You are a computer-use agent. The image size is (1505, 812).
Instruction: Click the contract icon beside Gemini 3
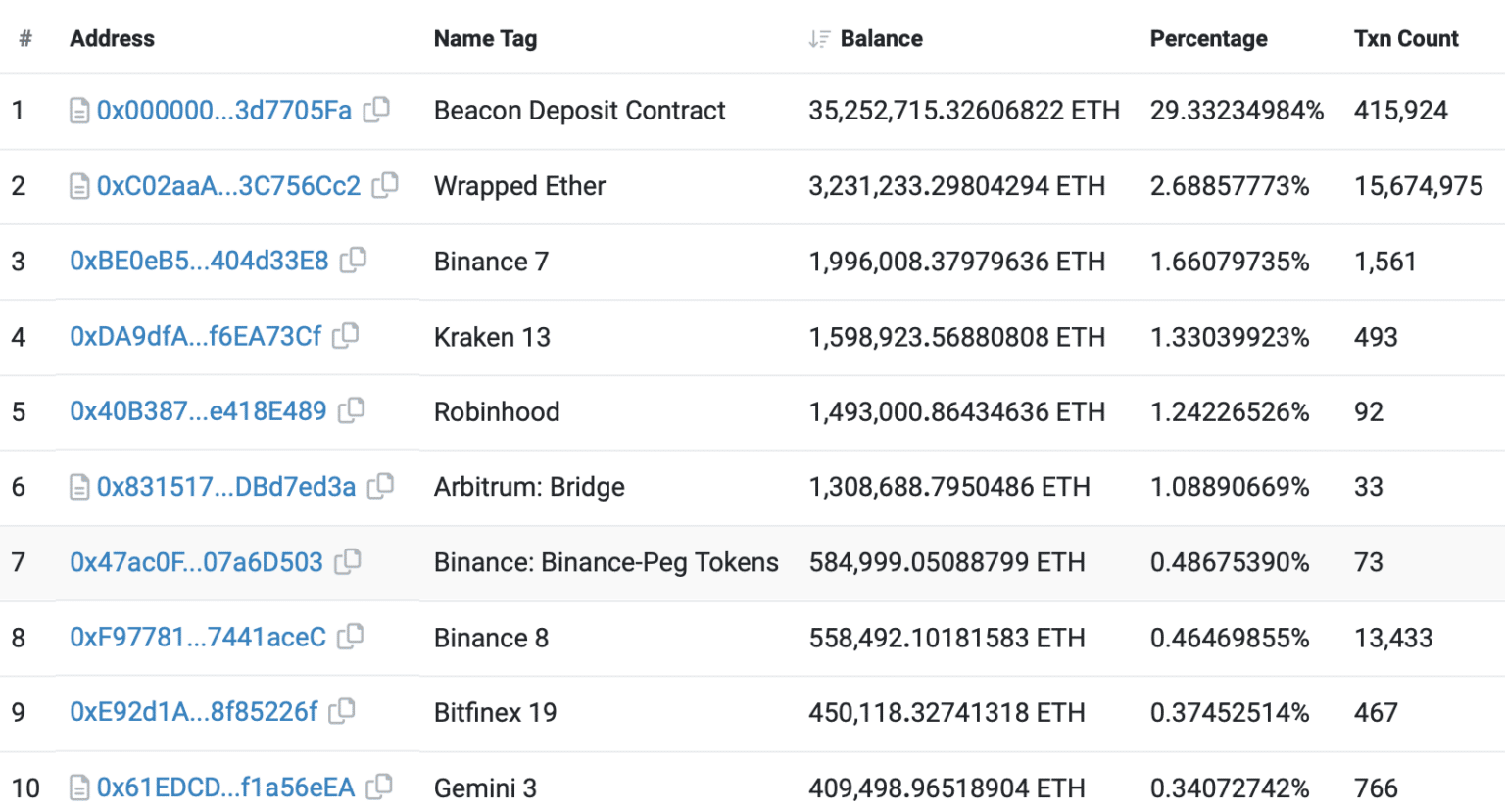pos(79,788)
